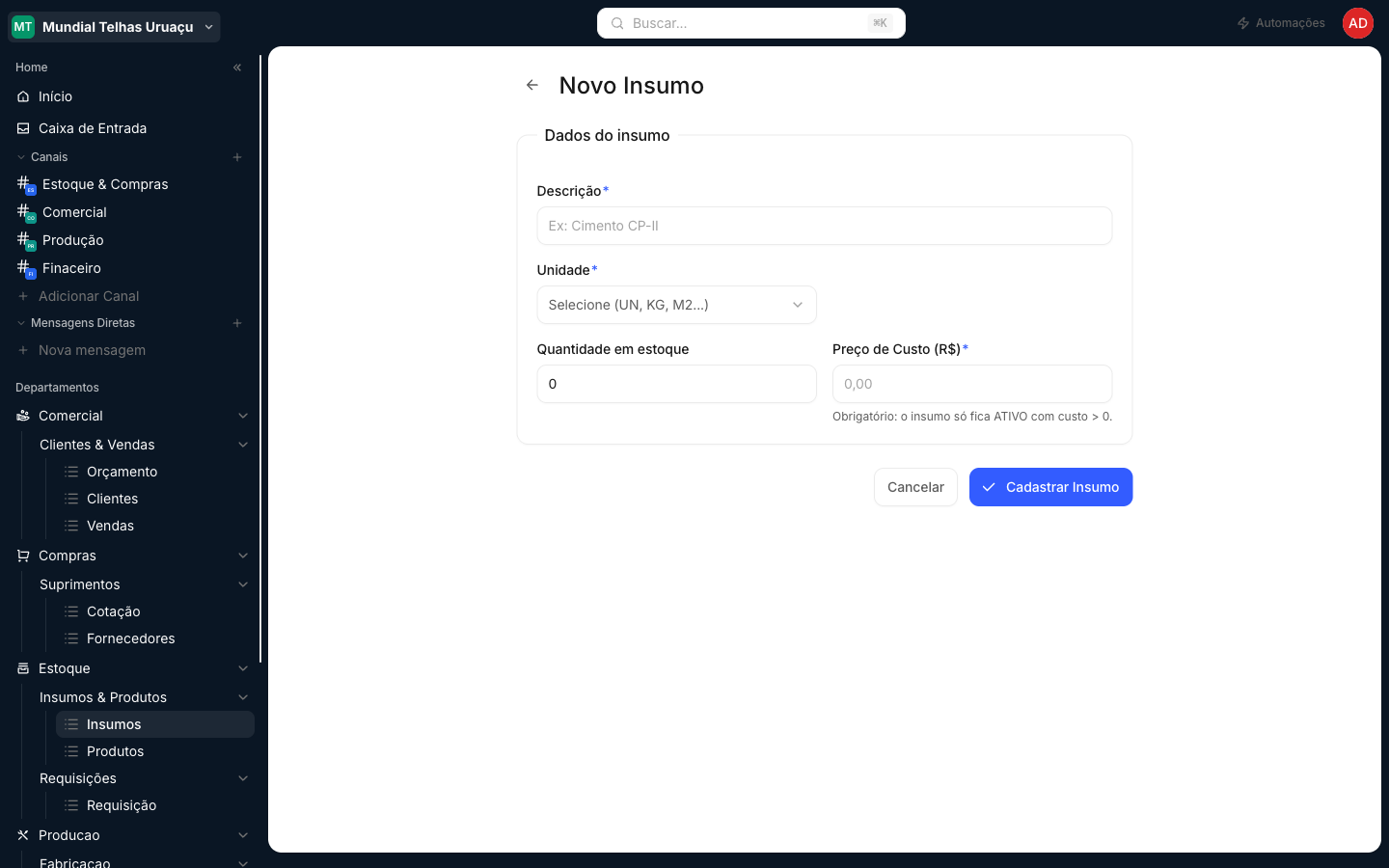Viewport: 1389px width, 868px height.
Task: Click list icon beside Fornecedores
Action: pos(71,638)
